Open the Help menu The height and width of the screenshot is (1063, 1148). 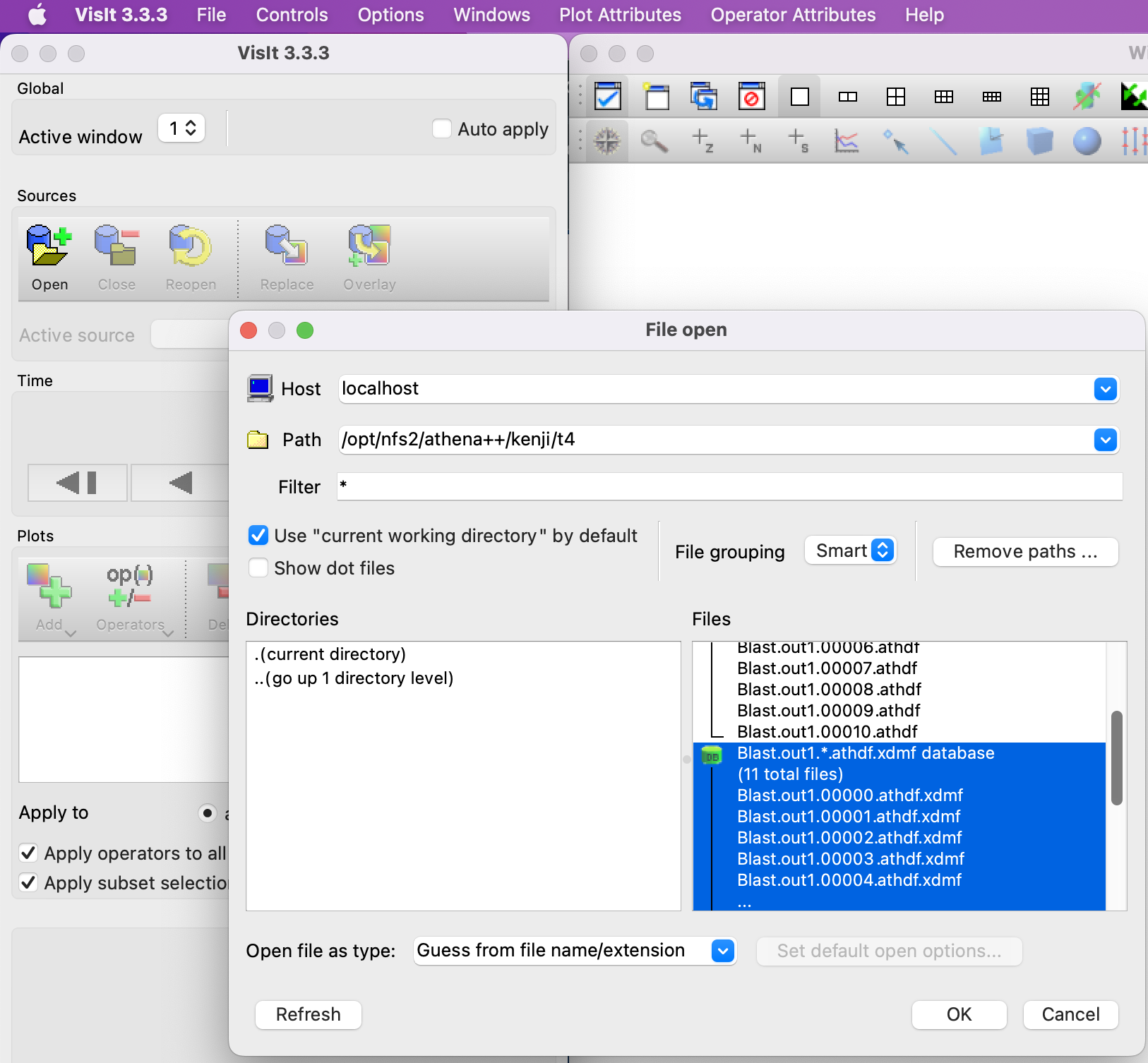pyautogui.click(x=924, y=15)
